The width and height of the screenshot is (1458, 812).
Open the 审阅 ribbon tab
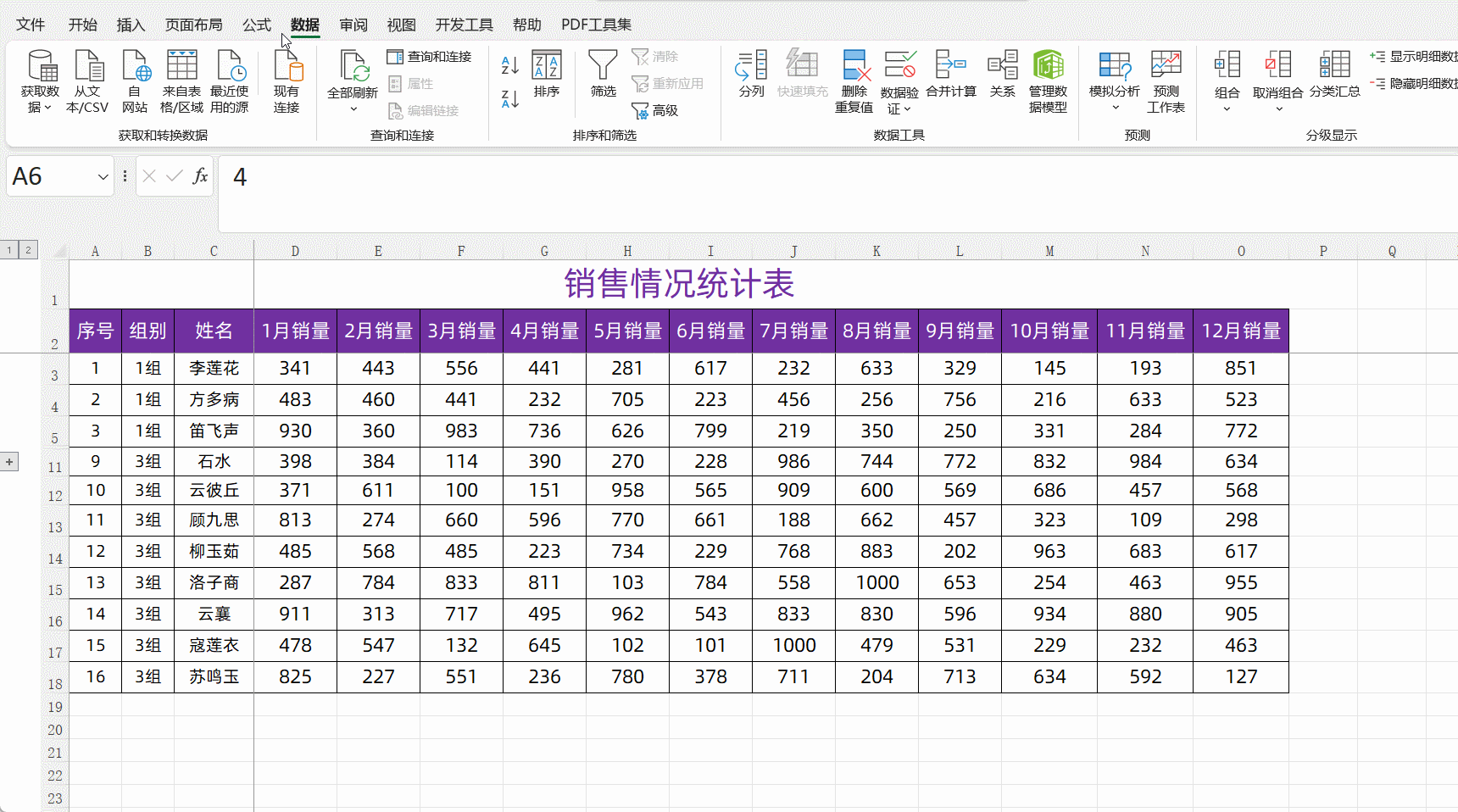click(x=353, y=25)
